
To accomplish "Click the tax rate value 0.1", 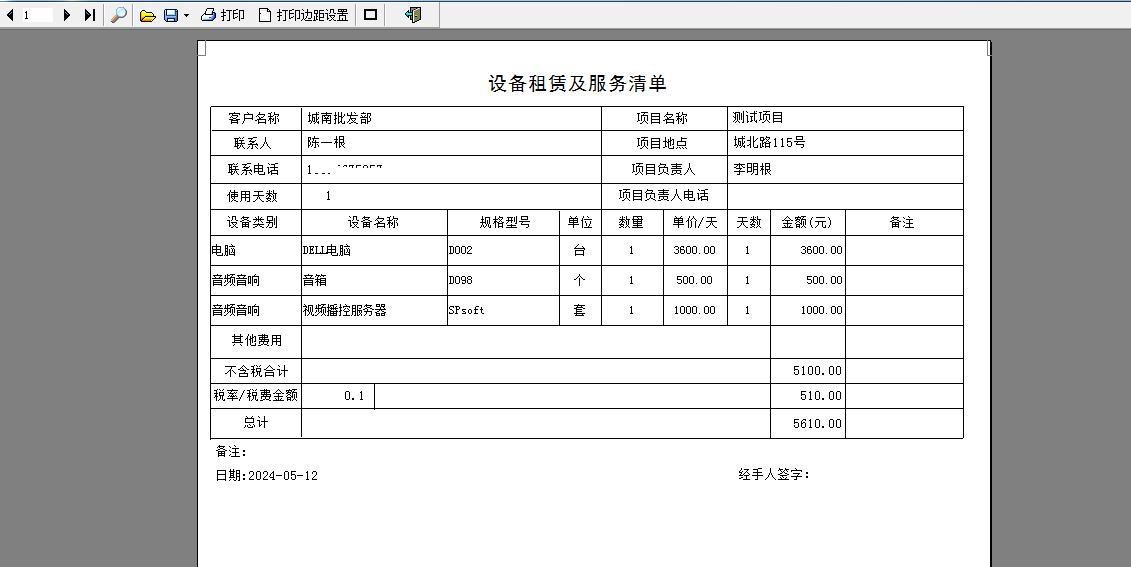I will point(354,395).
